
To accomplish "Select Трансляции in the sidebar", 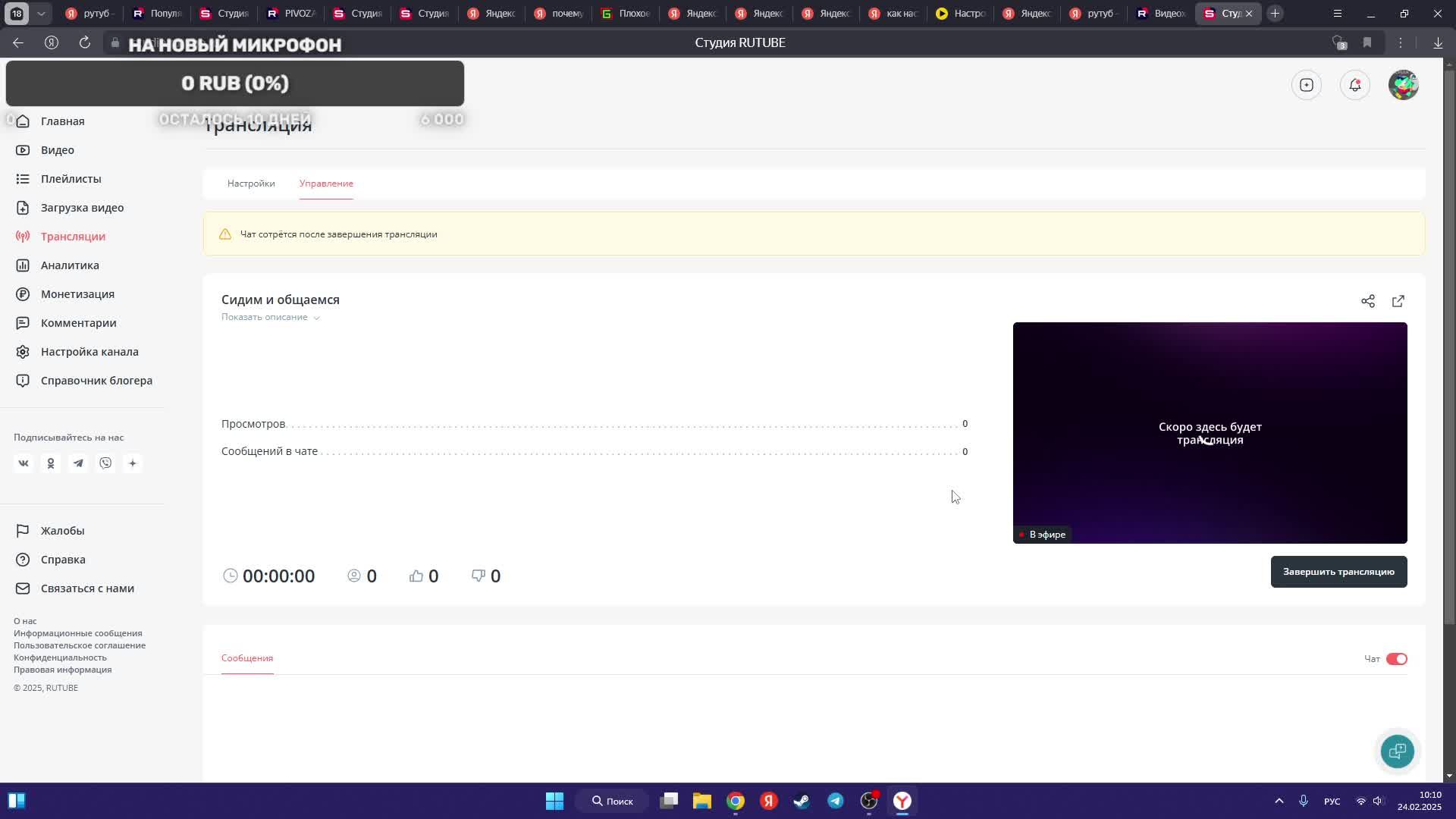I will coord(61,237).
